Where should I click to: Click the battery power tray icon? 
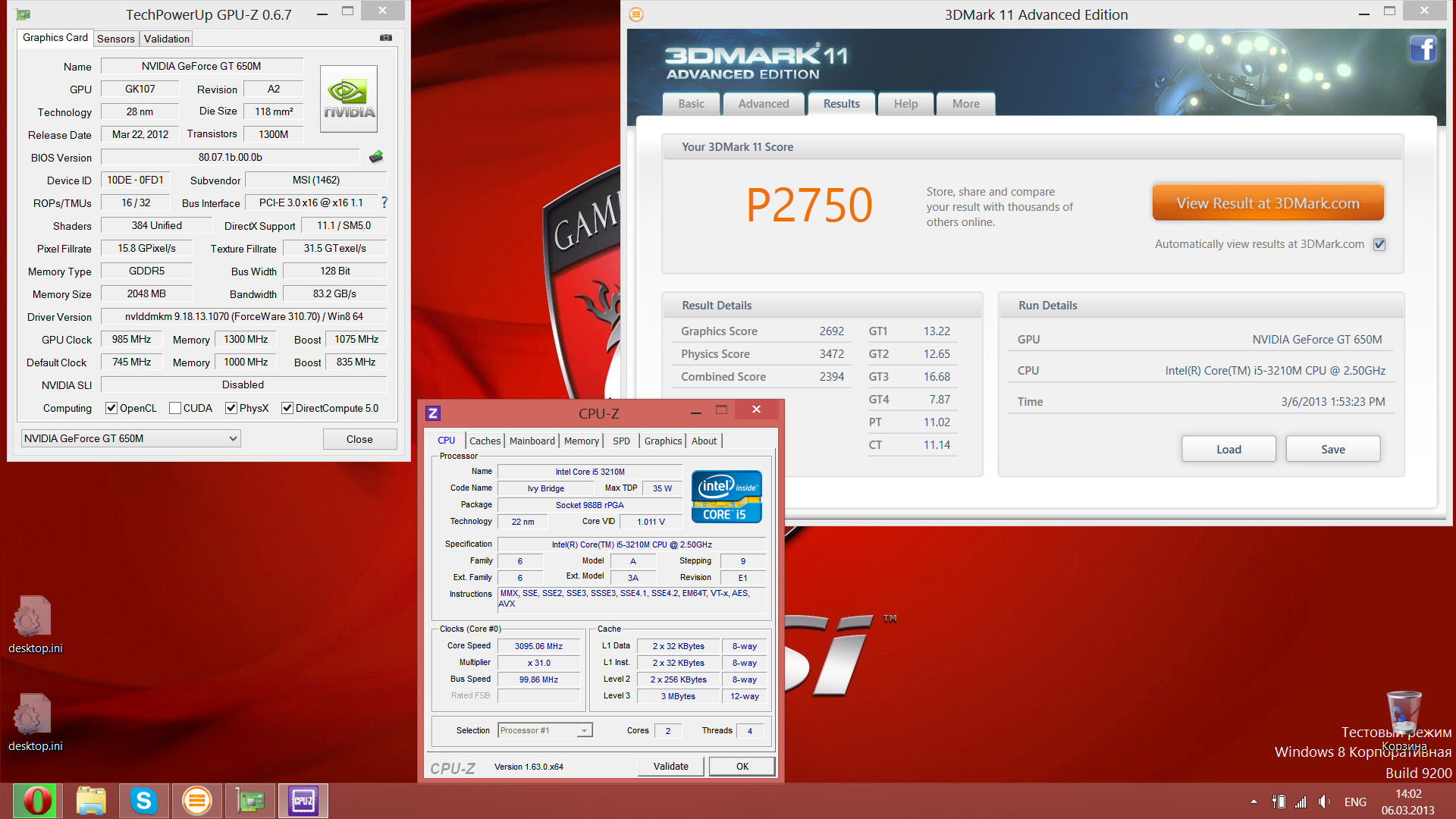click(x=1279, y=802)
